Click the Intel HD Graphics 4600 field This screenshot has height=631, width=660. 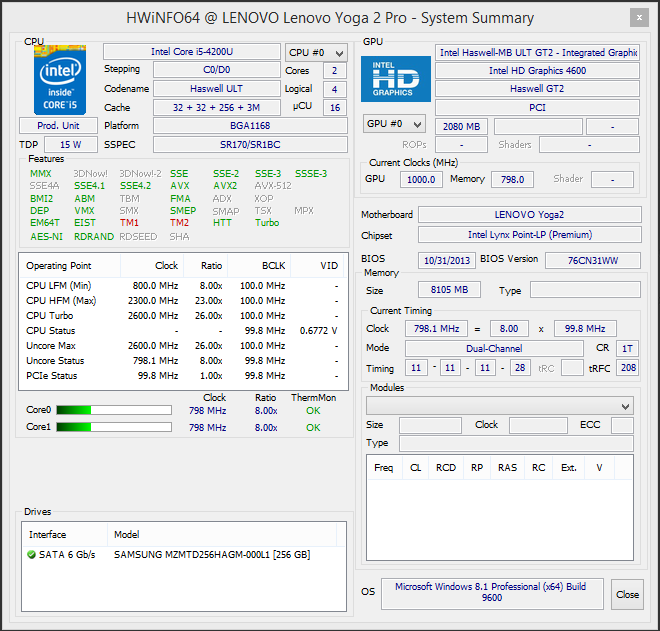click(x=538, y=70)
